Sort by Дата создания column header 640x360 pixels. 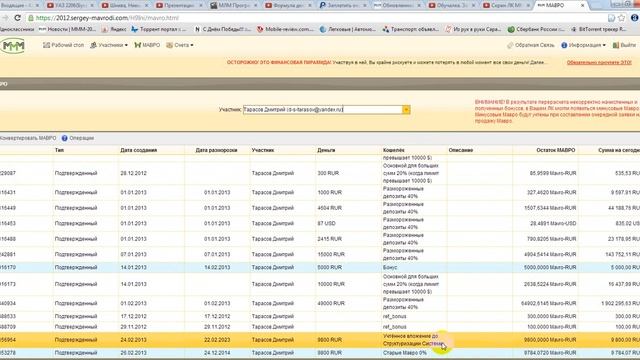[138, 150]
